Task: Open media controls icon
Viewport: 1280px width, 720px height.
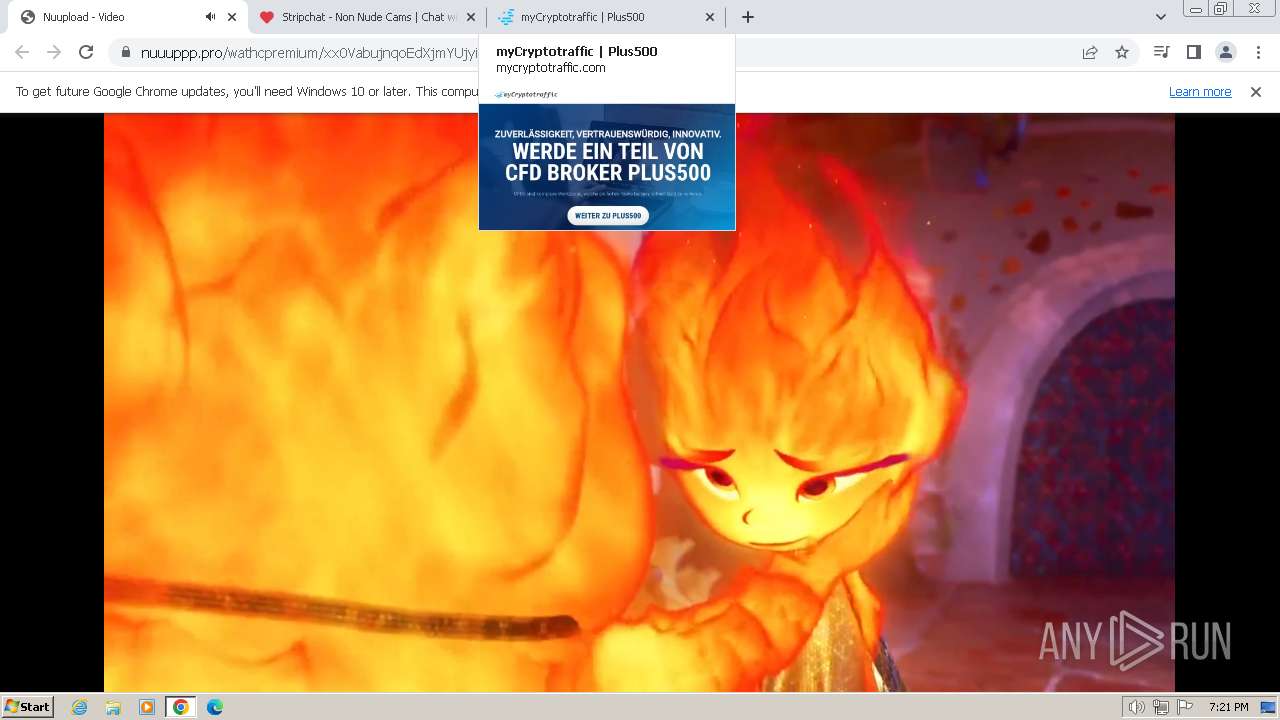Action: tap(1161, 52)
